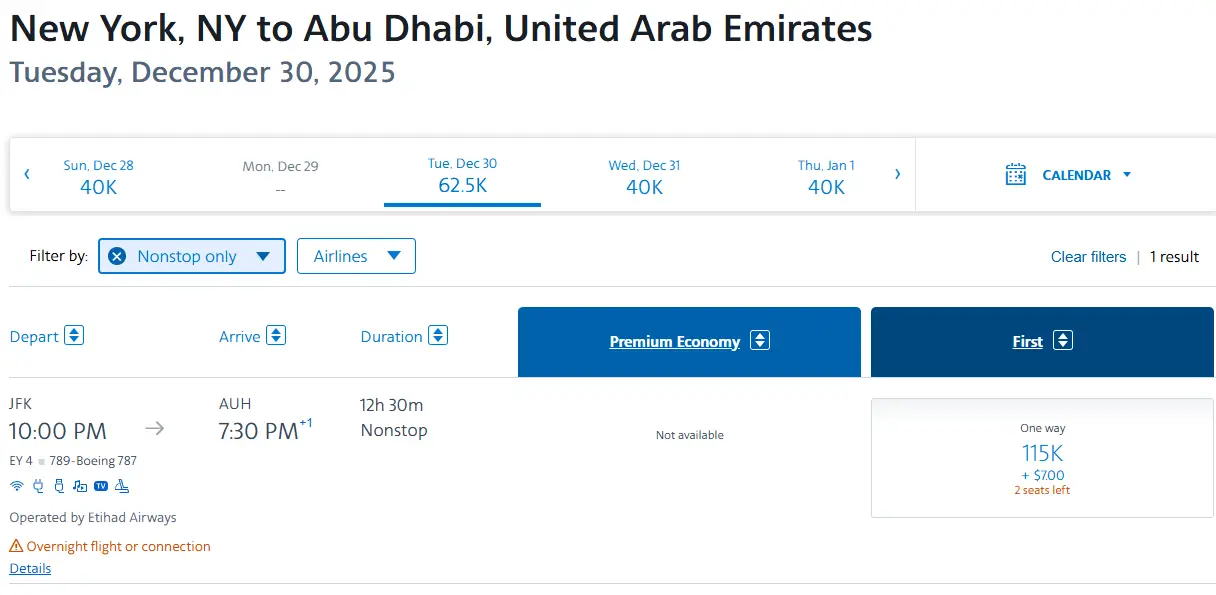Screen dimensions: 1216x595
Task: Click the USB port amenity icon
Action: point(59,487)
